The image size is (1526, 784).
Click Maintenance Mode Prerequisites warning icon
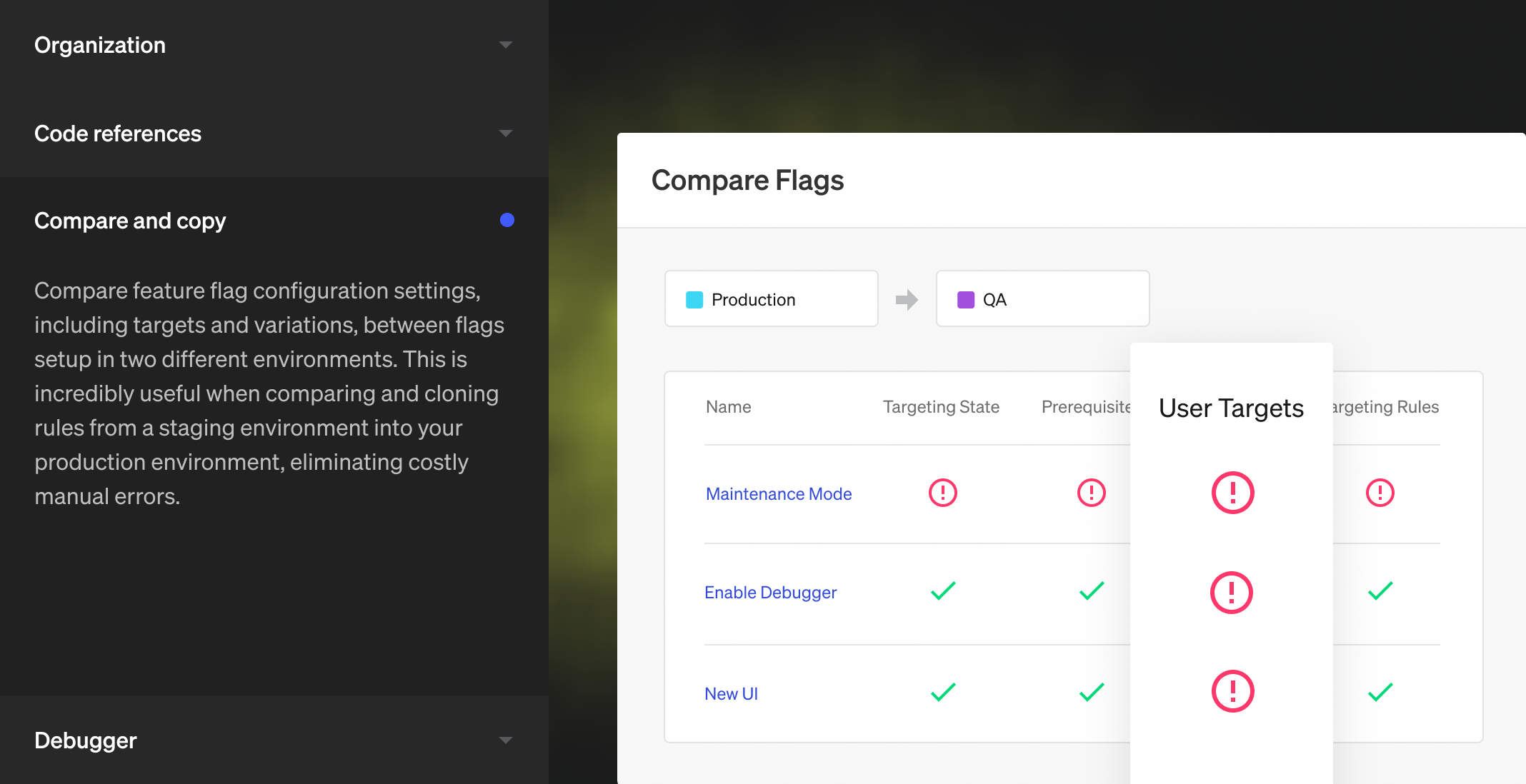point(1091,493)
